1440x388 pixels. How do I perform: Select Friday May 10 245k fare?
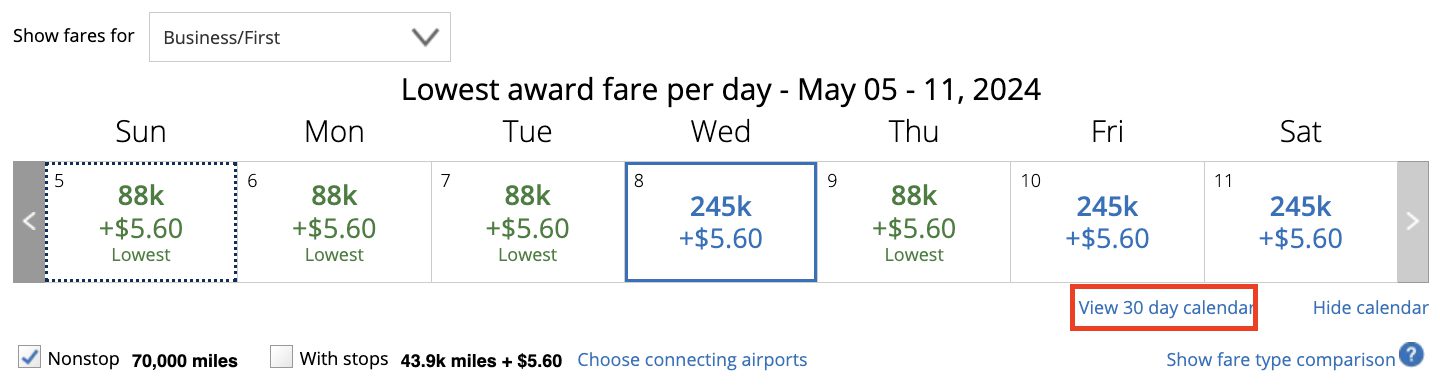(x=1107, y=222)
